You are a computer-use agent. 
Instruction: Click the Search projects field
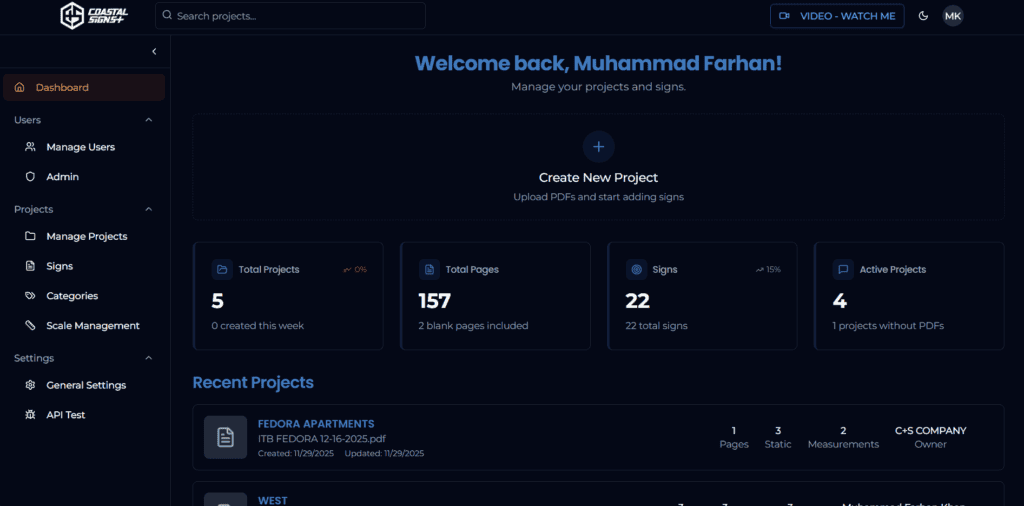290,16
